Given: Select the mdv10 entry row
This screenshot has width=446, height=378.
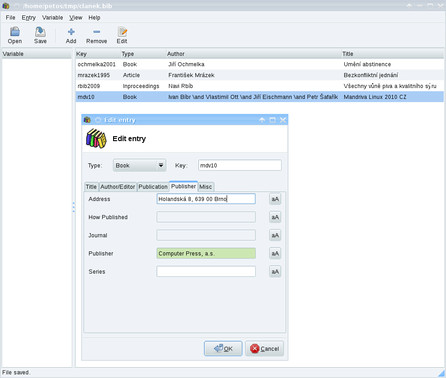Looking at the screenshot, I should (260, 97).
